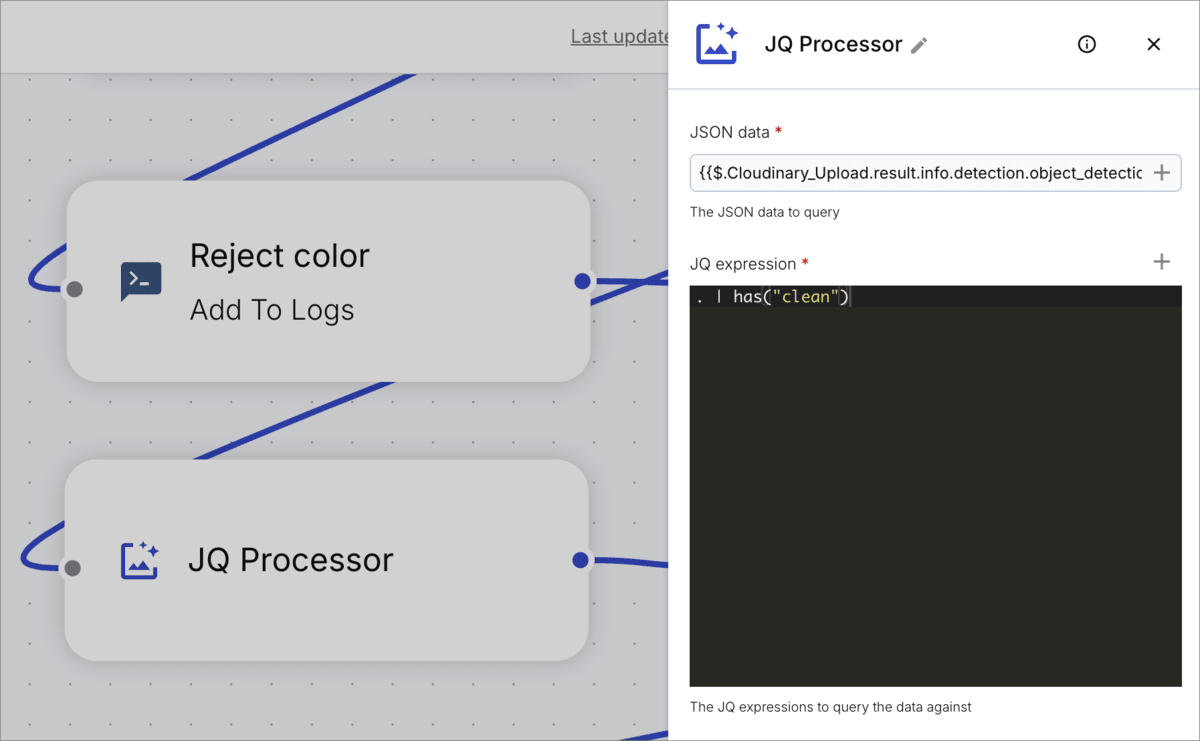This screenshot has width=1200, height=741.
Task: Click the "JQ Processor" title in the panel header
Action: [x=833, y=45]
